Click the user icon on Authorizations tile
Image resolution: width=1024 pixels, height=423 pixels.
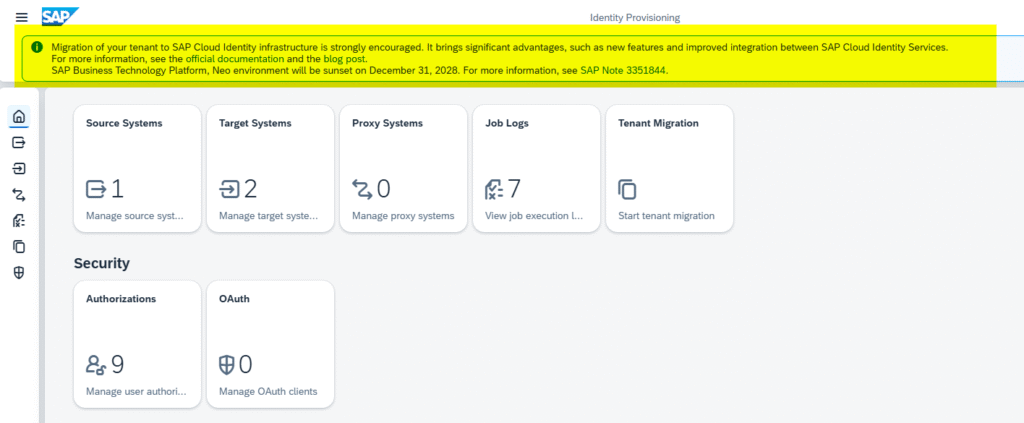tap(96, 365)
